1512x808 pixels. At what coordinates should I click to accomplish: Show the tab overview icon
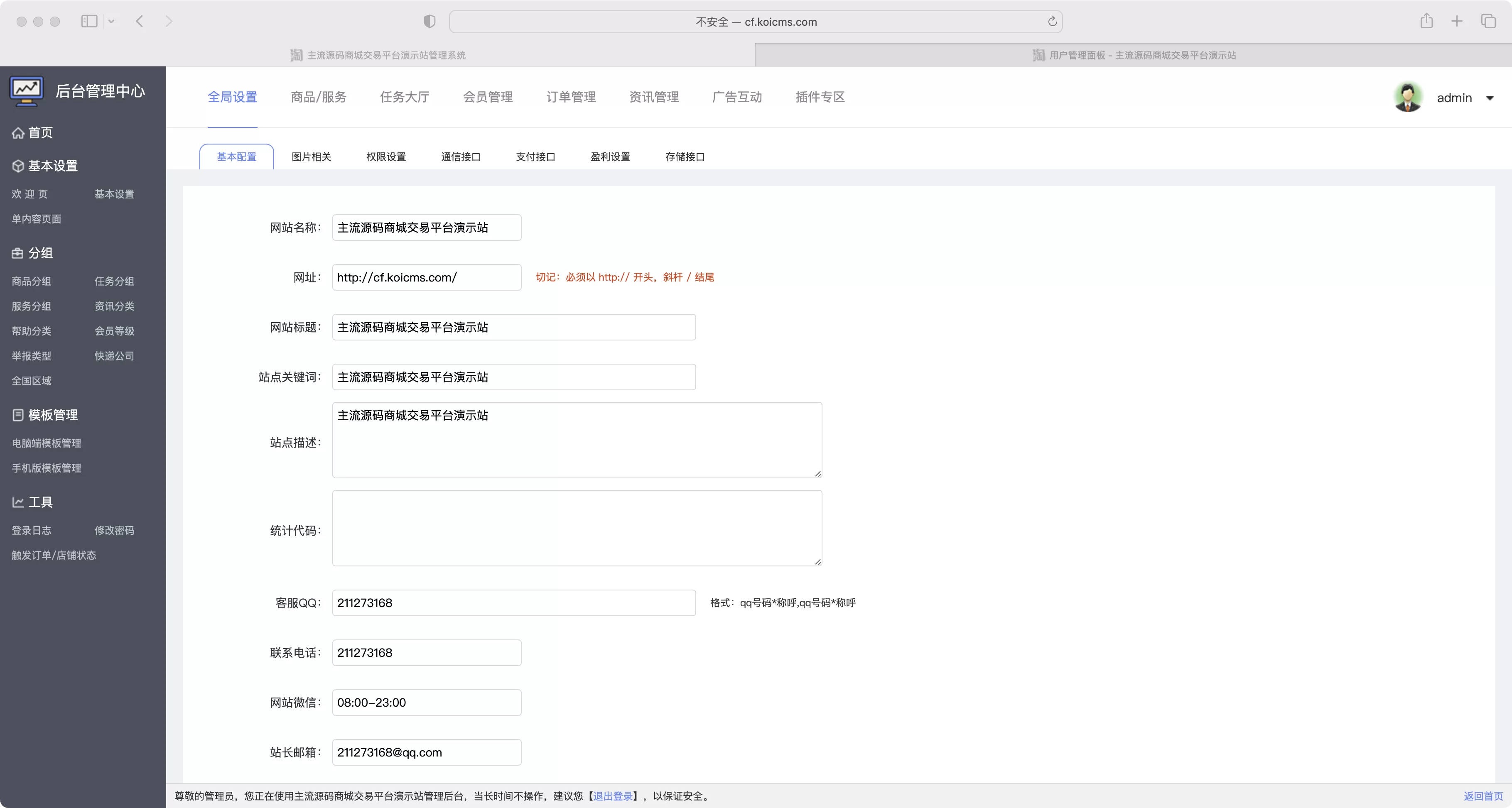tap(1488, 21)
